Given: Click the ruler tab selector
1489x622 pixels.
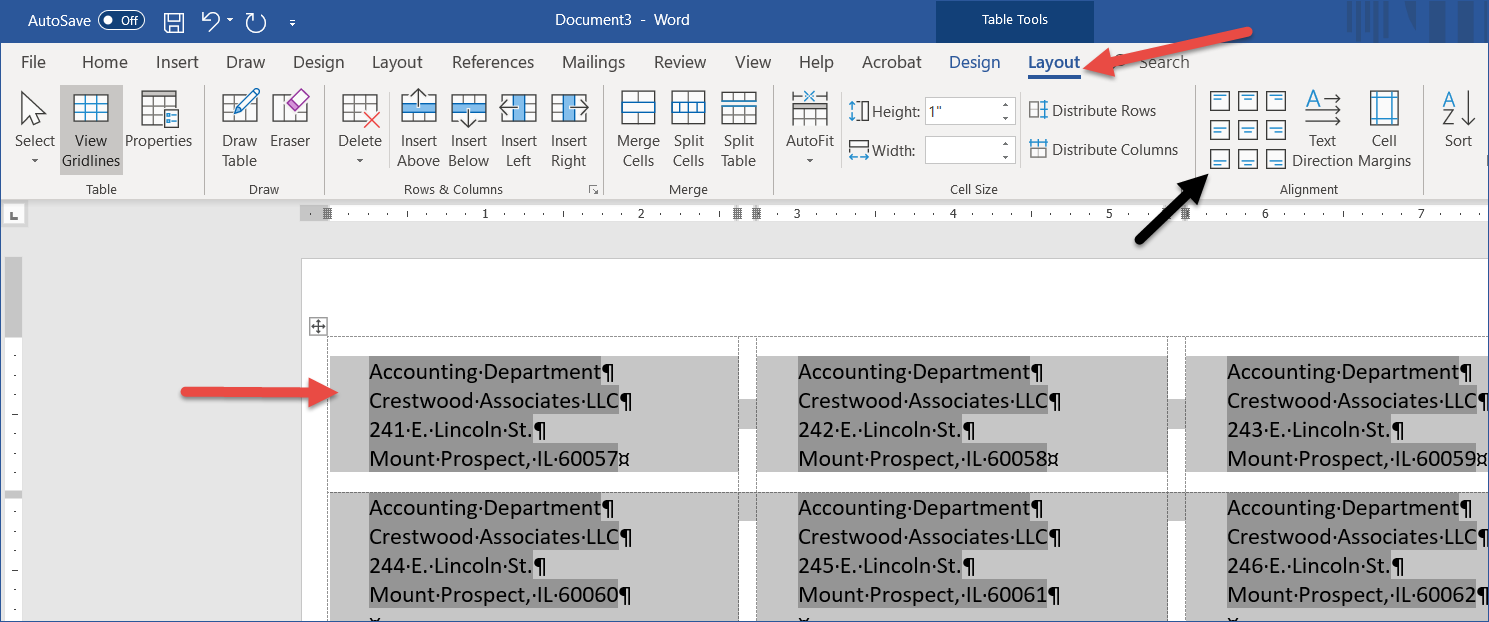Looking at the screenshot, I should pyautogui.click(x=14, y=214).
